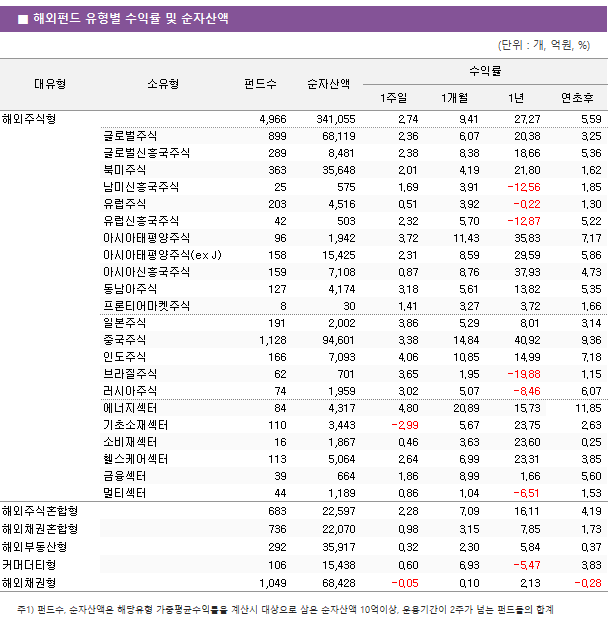Select the 기초소재섹터 row label
This screenshot has height=622, width=614.
[136, 425]
